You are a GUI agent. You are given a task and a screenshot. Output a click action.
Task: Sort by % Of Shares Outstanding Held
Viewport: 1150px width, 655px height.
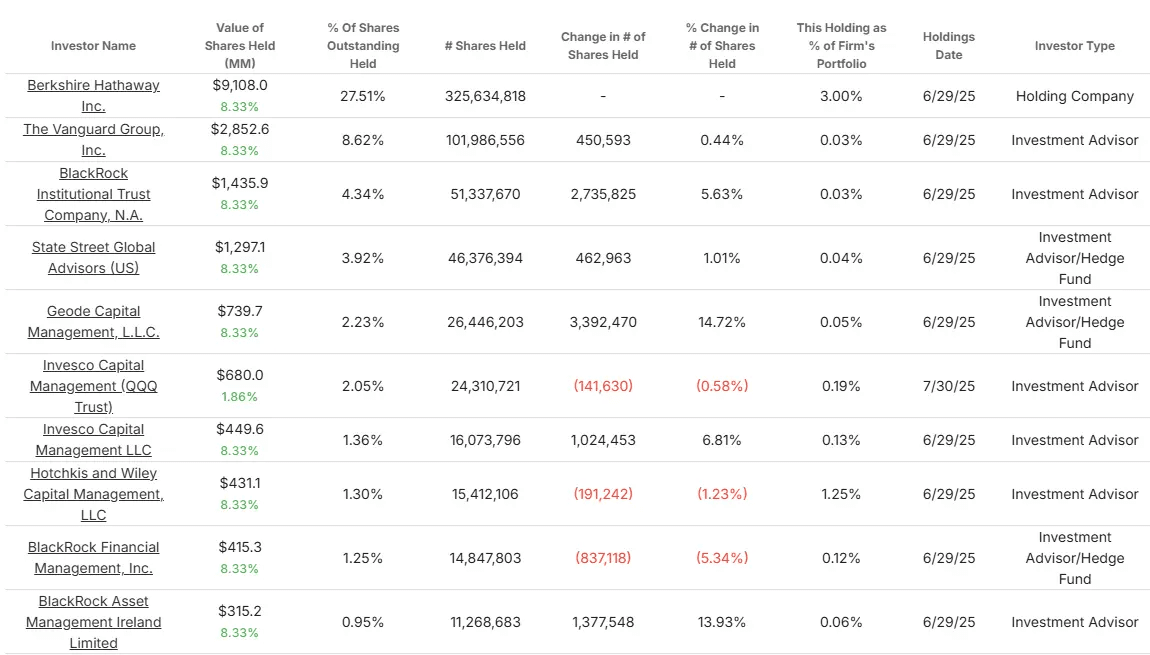tap(363, 45)
